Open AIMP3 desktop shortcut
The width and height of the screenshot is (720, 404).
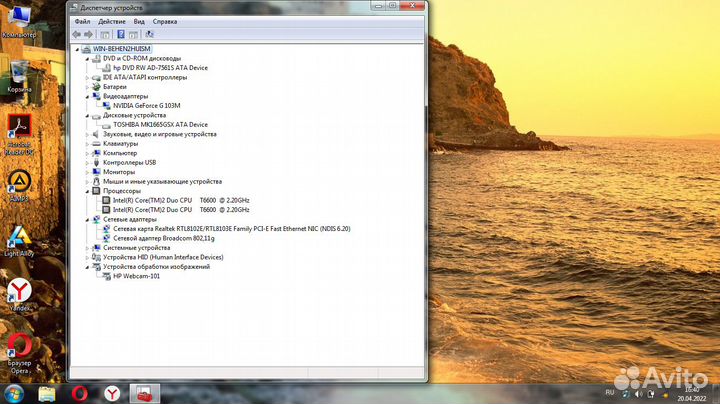click(19, 186)
